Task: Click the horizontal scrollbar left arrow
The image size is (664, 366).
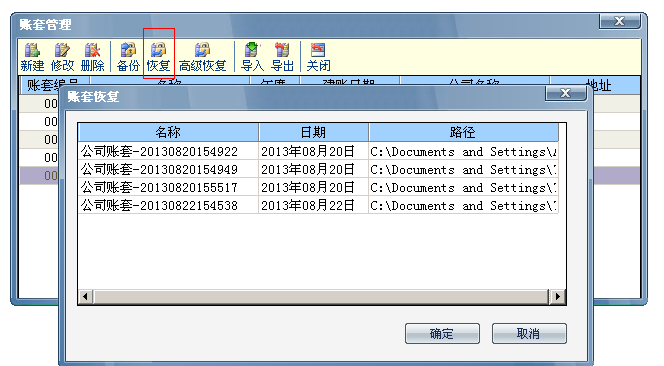Action: (86, 297)
